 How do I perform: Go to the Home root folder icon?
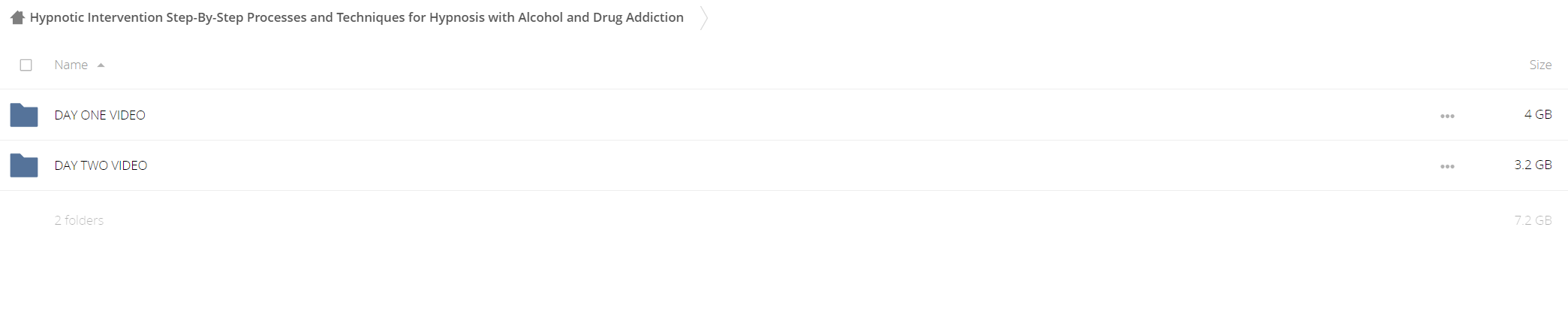[x=17, y=17]
